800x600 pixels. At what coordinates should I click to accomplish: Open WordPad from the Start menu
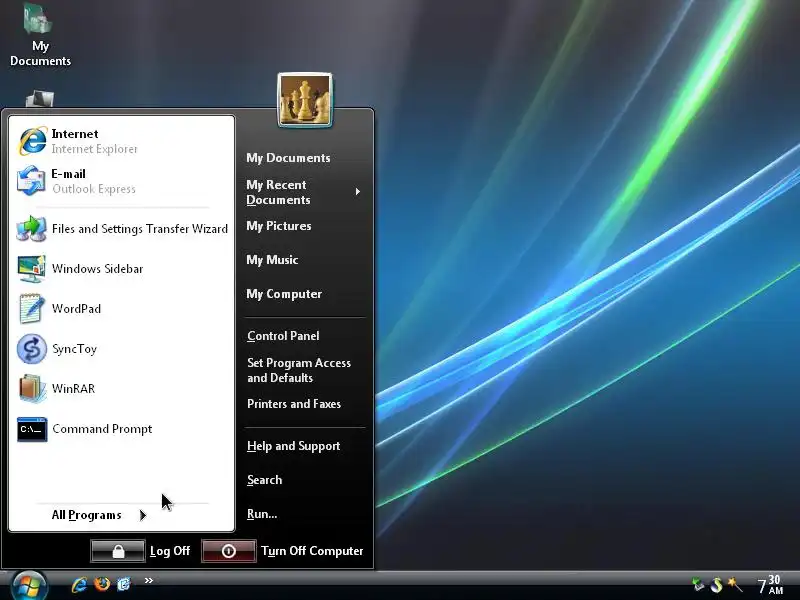click(121, 309)
